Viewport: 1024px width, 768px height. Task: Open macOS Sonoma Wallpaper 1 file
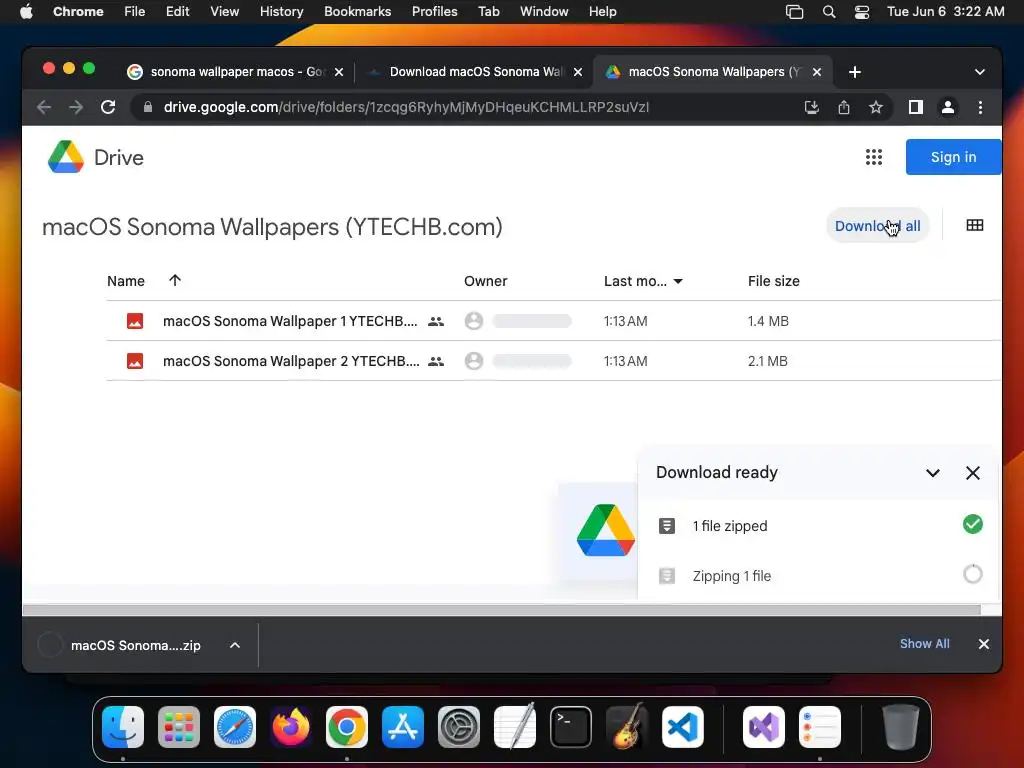pos(290,321)
